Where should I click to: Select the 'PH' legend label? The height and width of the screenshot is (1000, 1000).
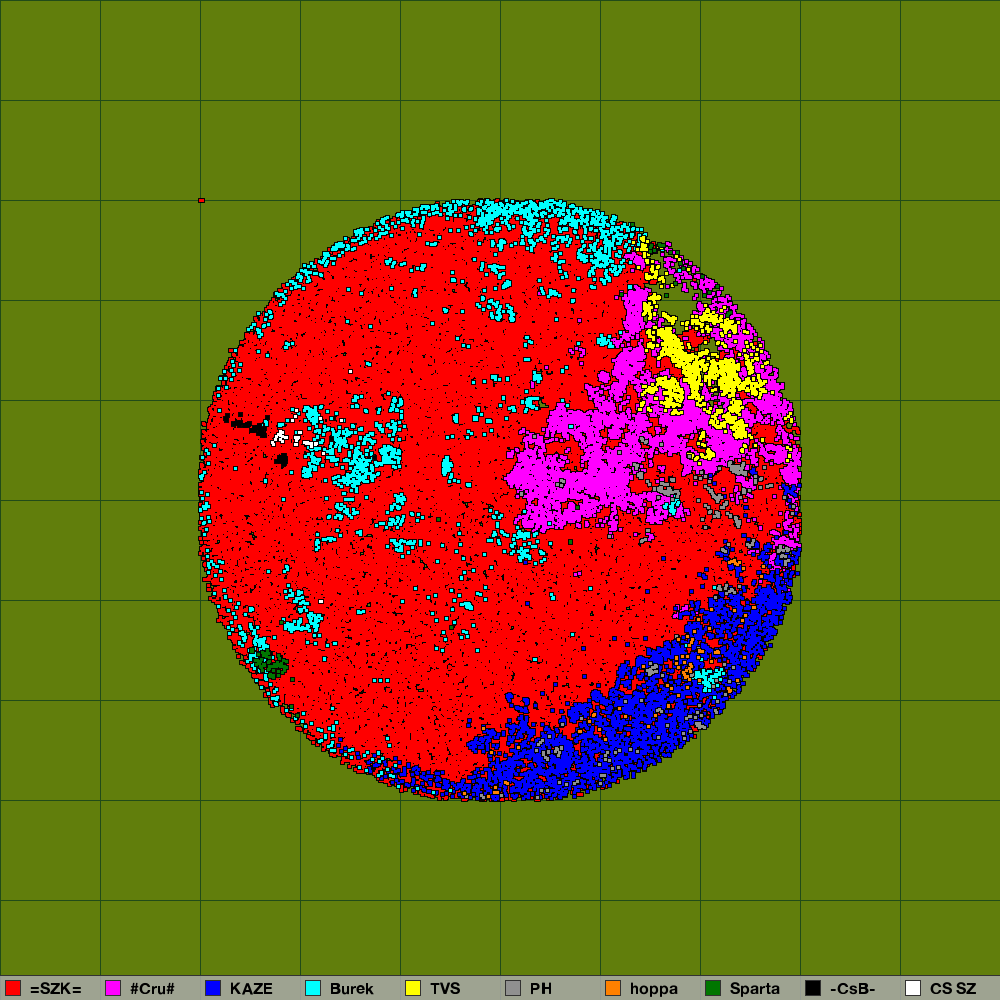tap(541, 989)
